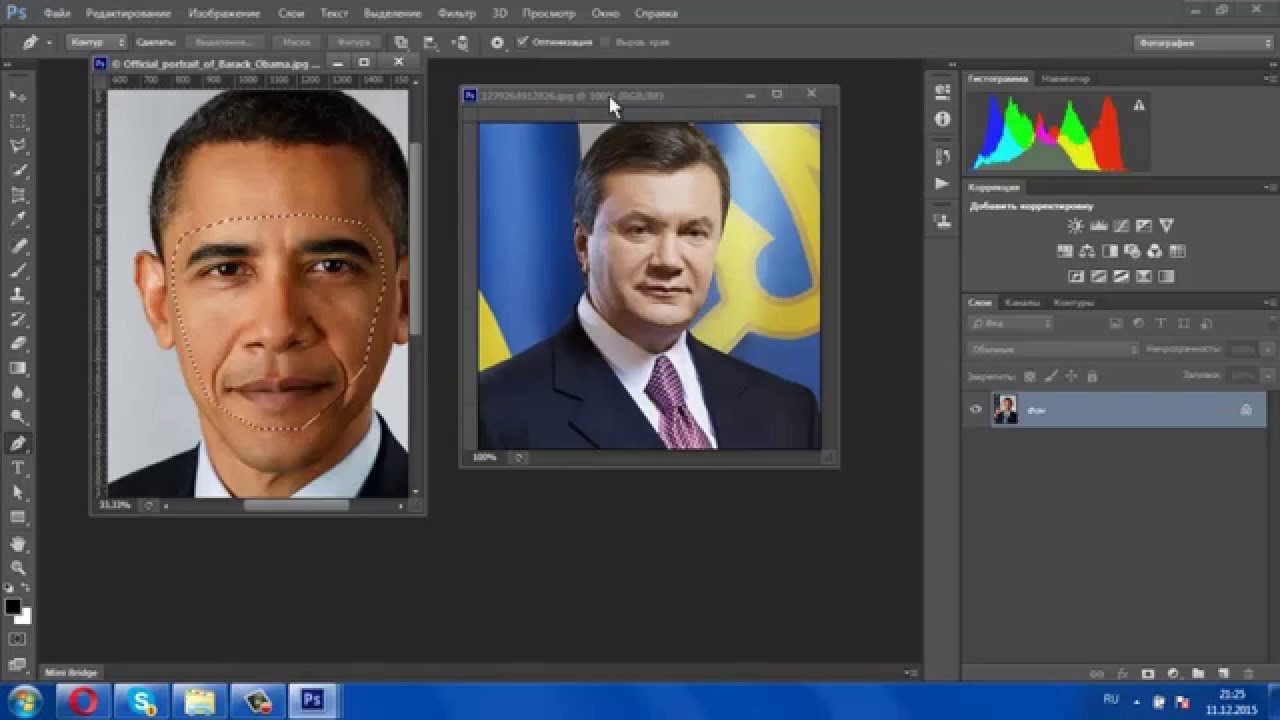Select the Pen tool in the toolbox
Image resolution: width=1280 pixels, height=720 pixels.
(x=18, y=443)
